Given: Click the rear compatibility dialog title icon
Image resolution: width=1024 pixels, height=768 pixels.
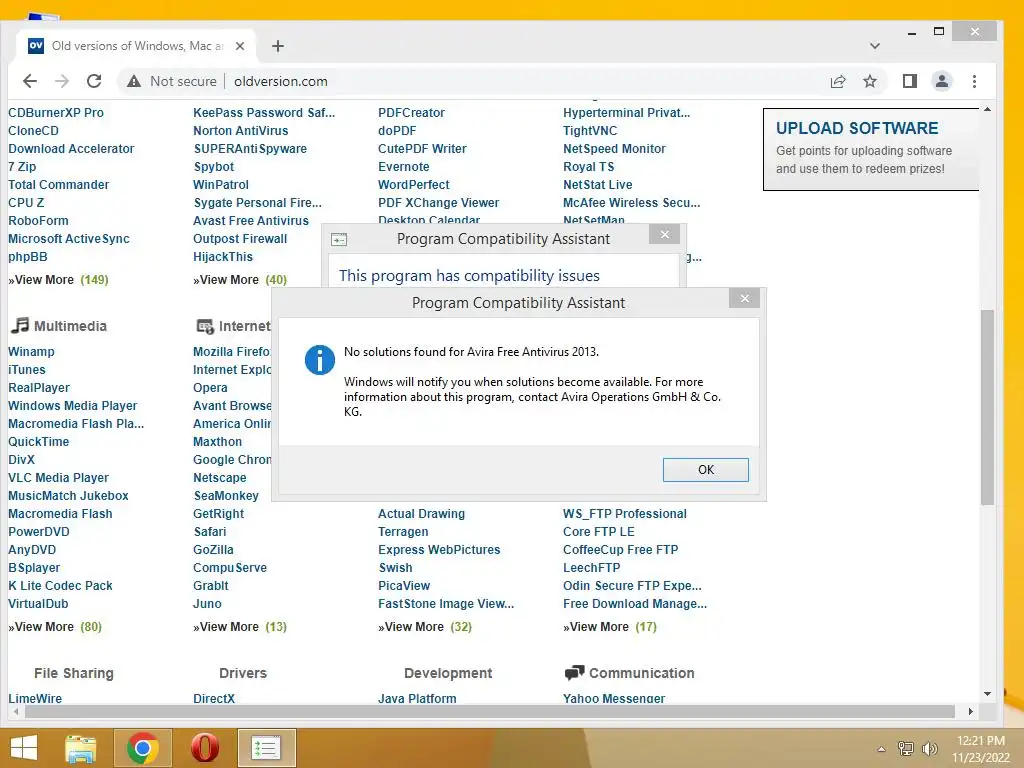Looking at the screenshot, I should [339, 240].
